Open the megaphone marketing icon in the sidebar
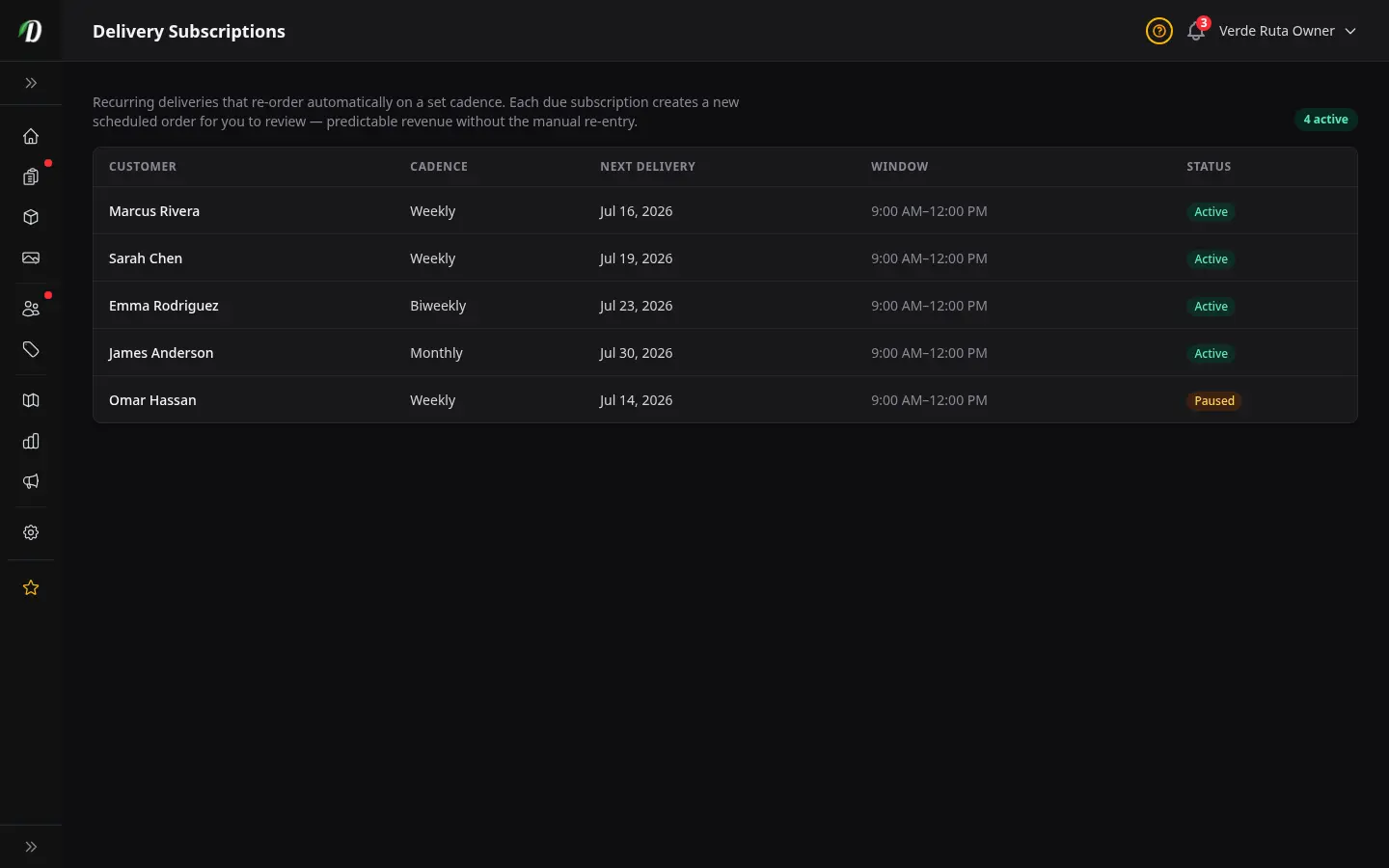This screenshot has width=1389, height=868. click(31, 481)
